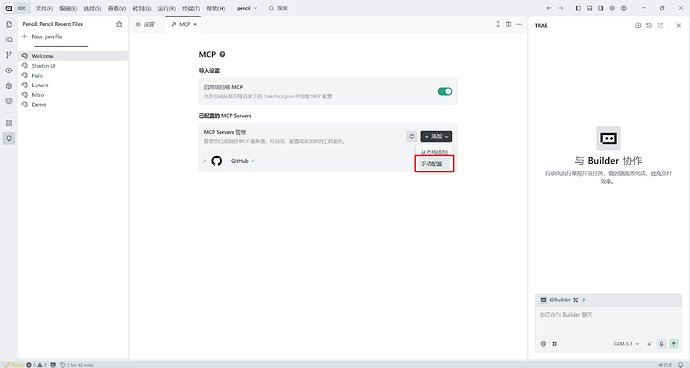Open the GLM-5.1 model dropdown
This screenshot has width=690, height=368.
click(x=627, y=344)
